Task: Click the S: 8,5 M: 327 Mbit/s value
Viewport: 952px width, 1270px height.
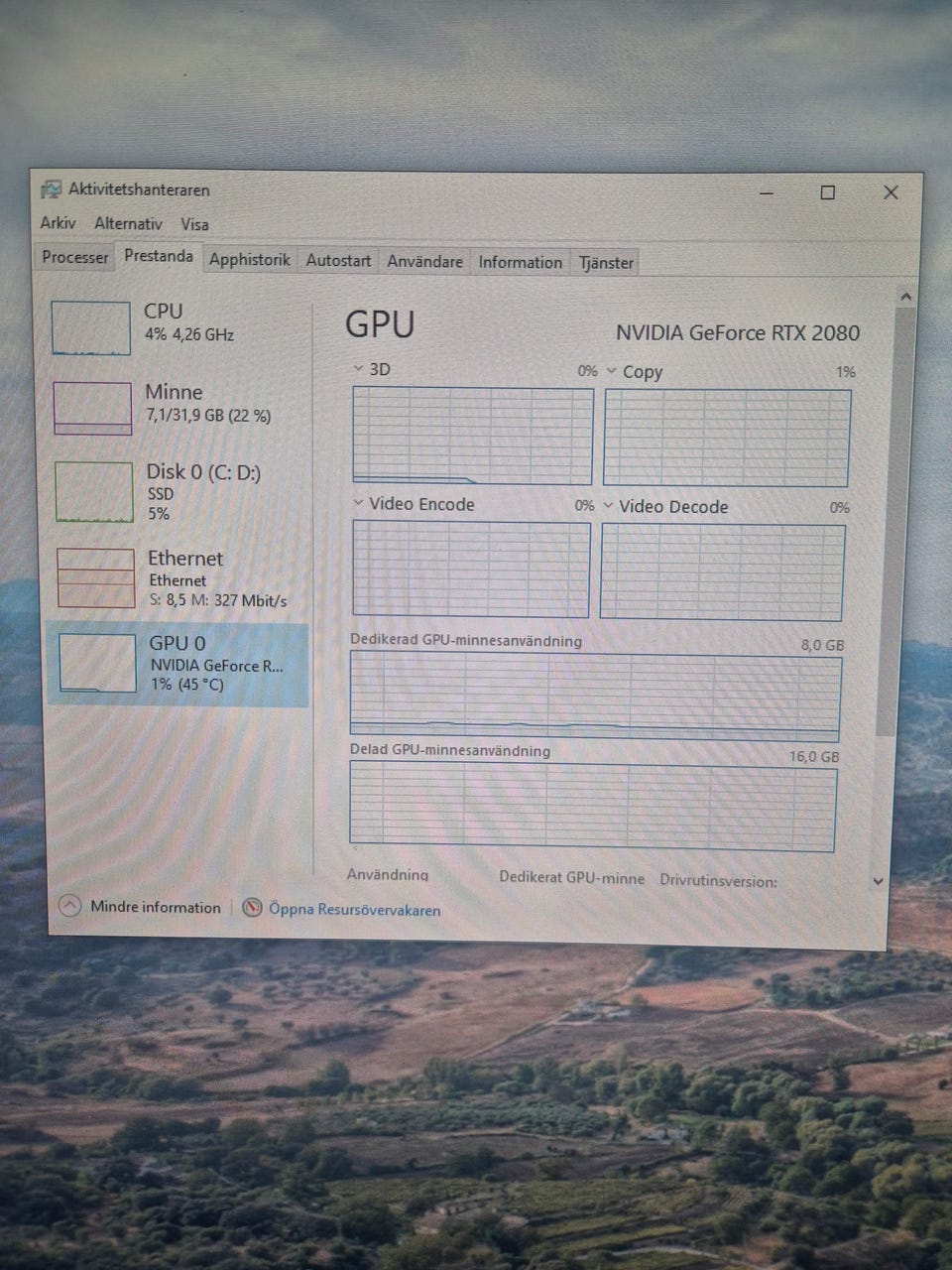Action: [x=218, y=600]
